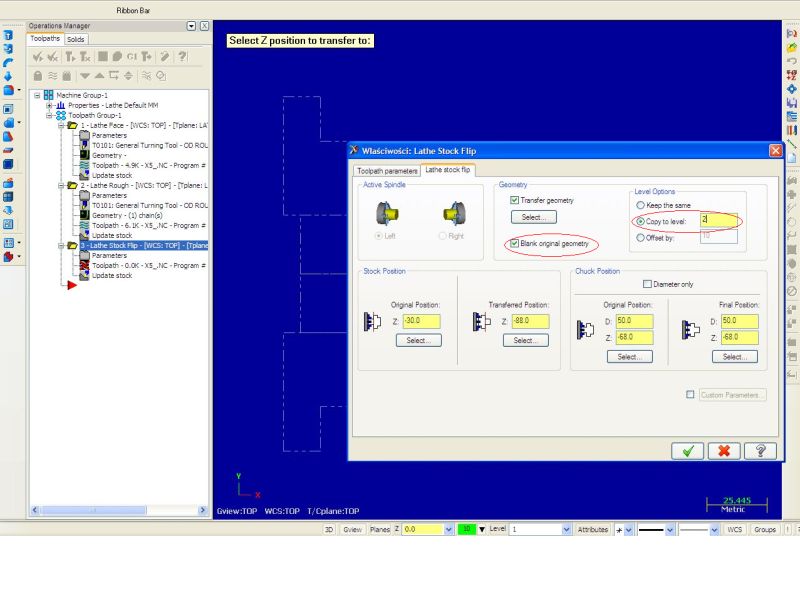Screen dimensions: 800x596
Task: Click the wavy toggle toolpath display icon
Action: (x=53, y=76)
